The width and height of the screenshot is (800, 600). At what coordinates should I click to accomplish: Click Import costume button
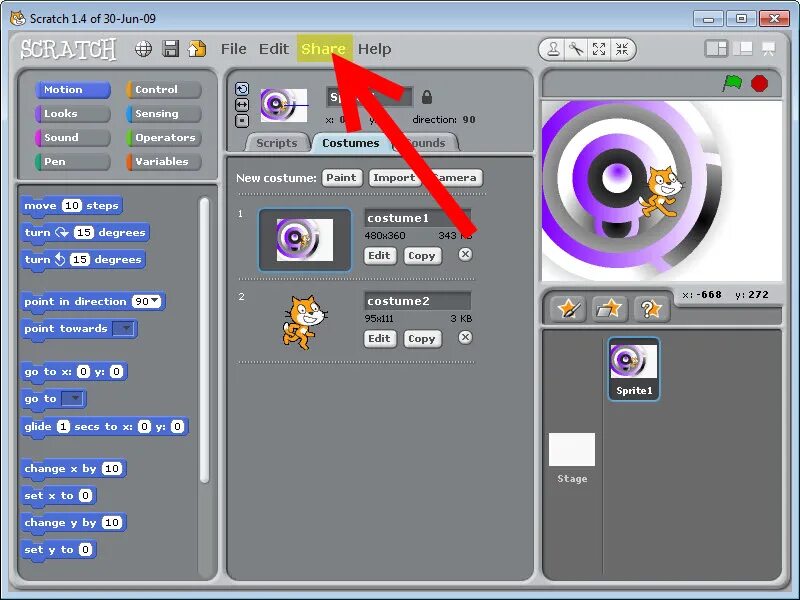(x=394, y=178)
